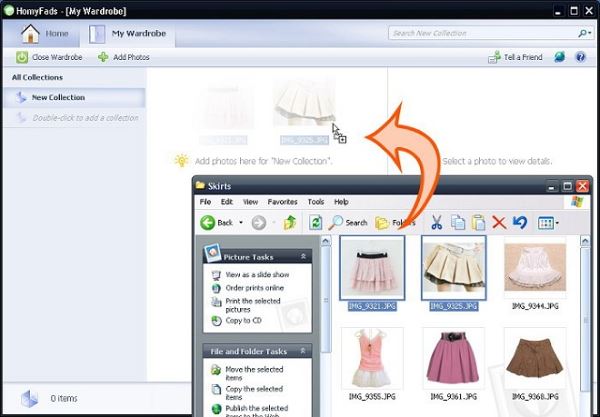600x417 pixels.
Task: Select the IMG_9325.JPG beige pleated skirt thumbnail
Action: coord(454,268)
